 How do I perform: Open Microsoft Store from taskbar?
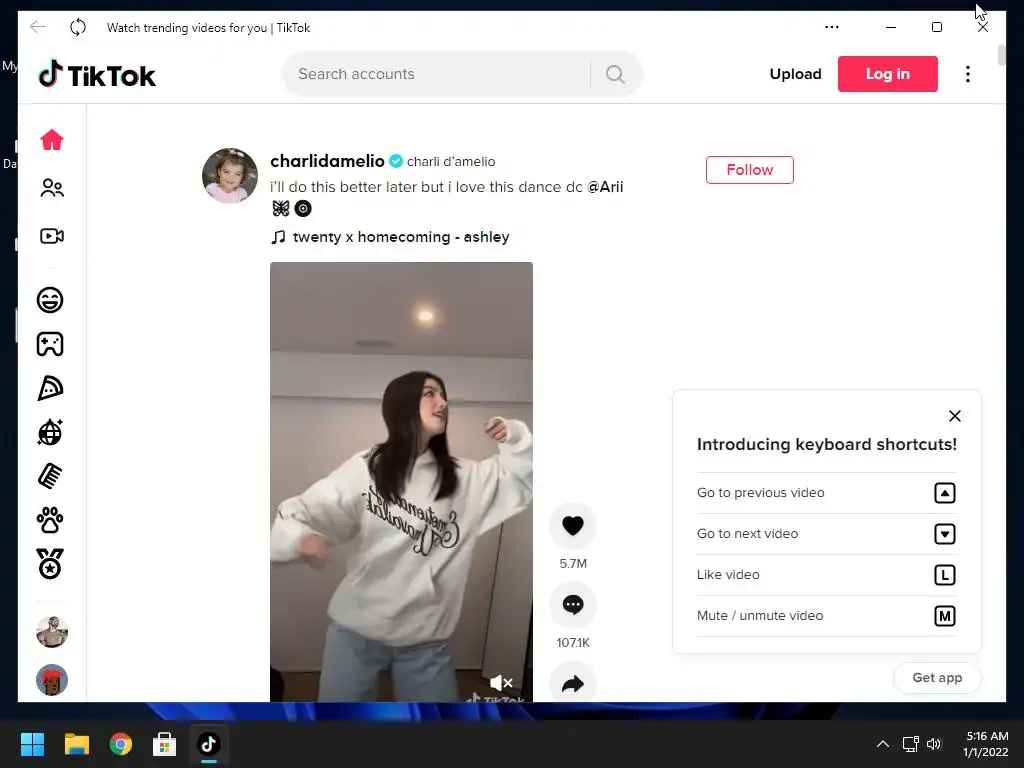[165, 744]
